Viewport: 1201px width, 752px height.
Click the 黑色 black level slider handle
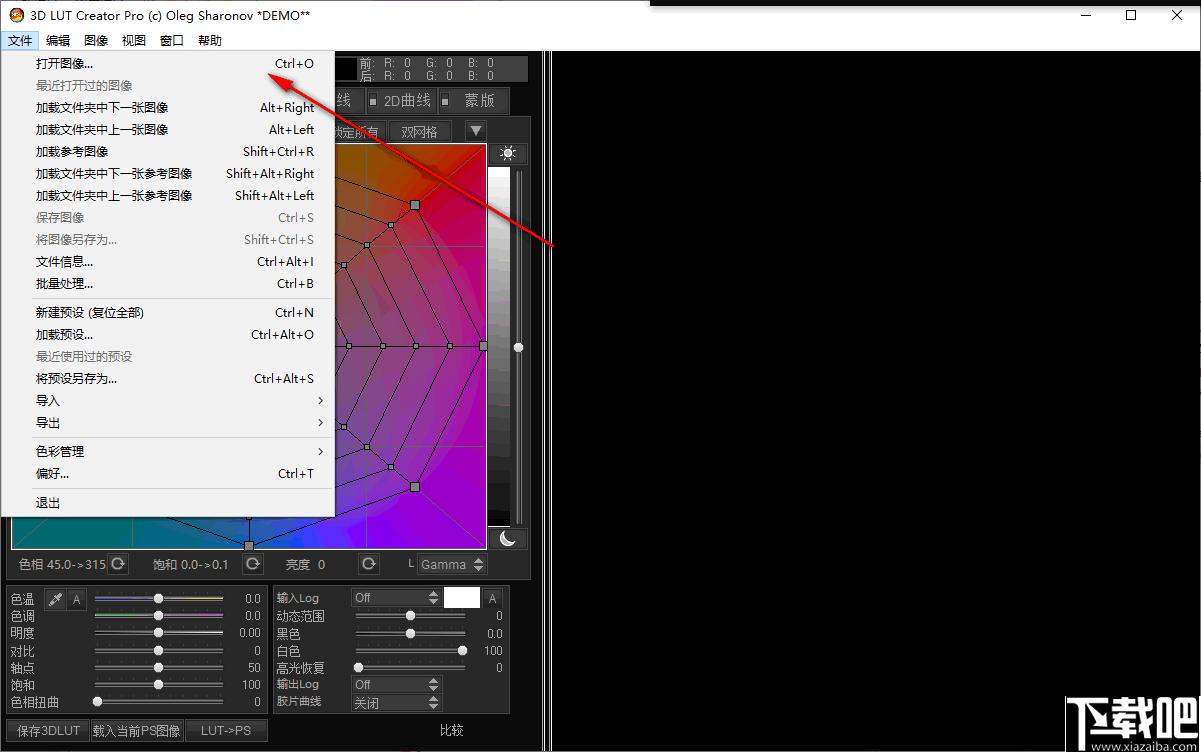tap(410, 633)
